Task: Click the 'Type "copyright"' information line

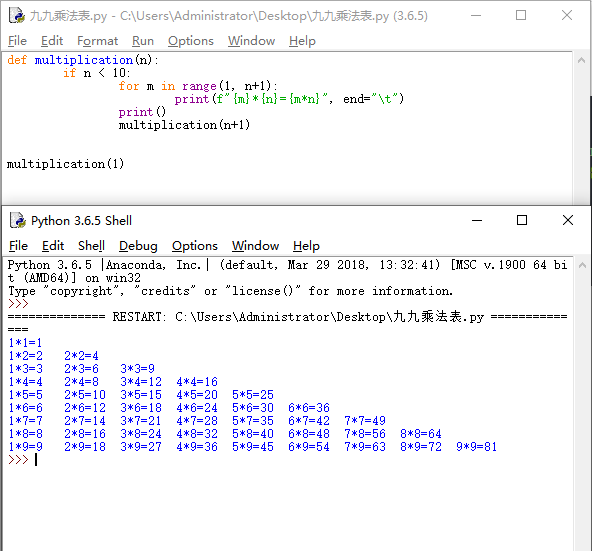Action: (x=230, y=291)
